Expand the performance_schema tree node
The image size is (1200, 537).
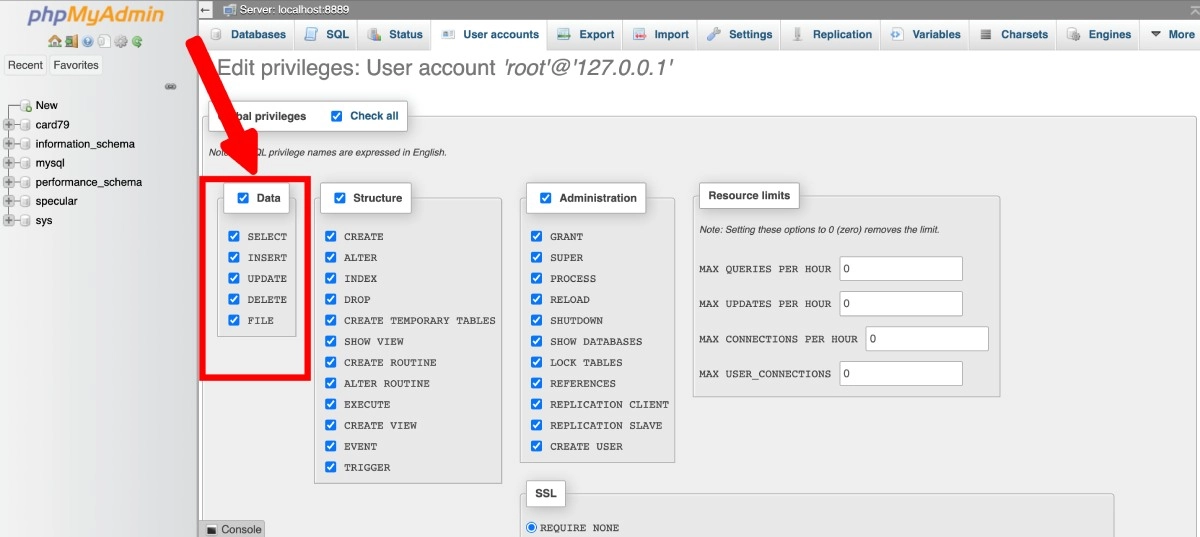click(9, 182)
